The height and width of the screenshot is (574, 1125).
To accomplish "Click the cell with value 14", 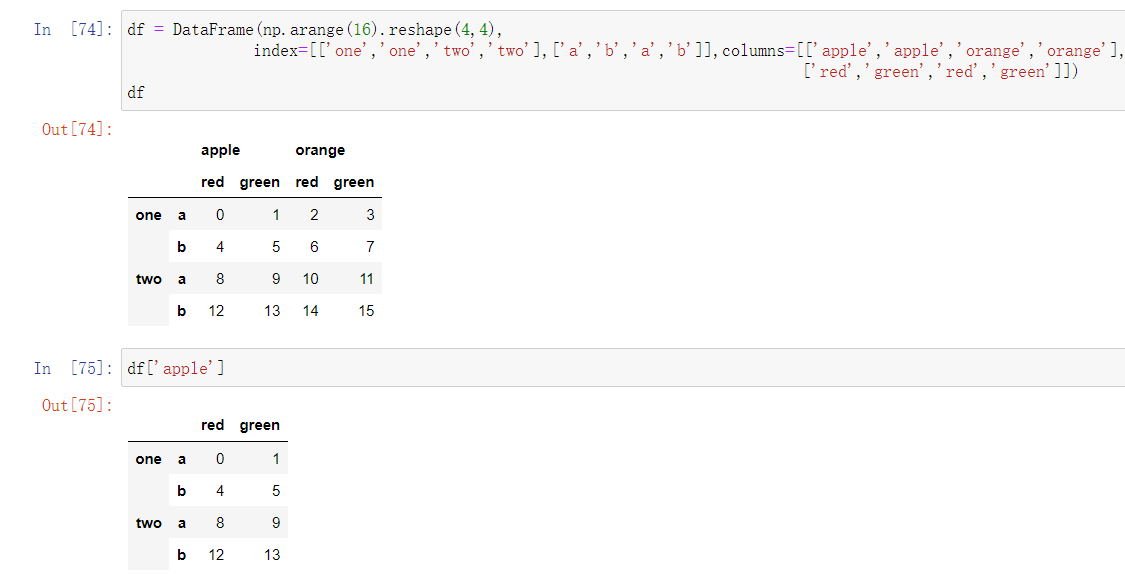I will [x=311, y=311].
